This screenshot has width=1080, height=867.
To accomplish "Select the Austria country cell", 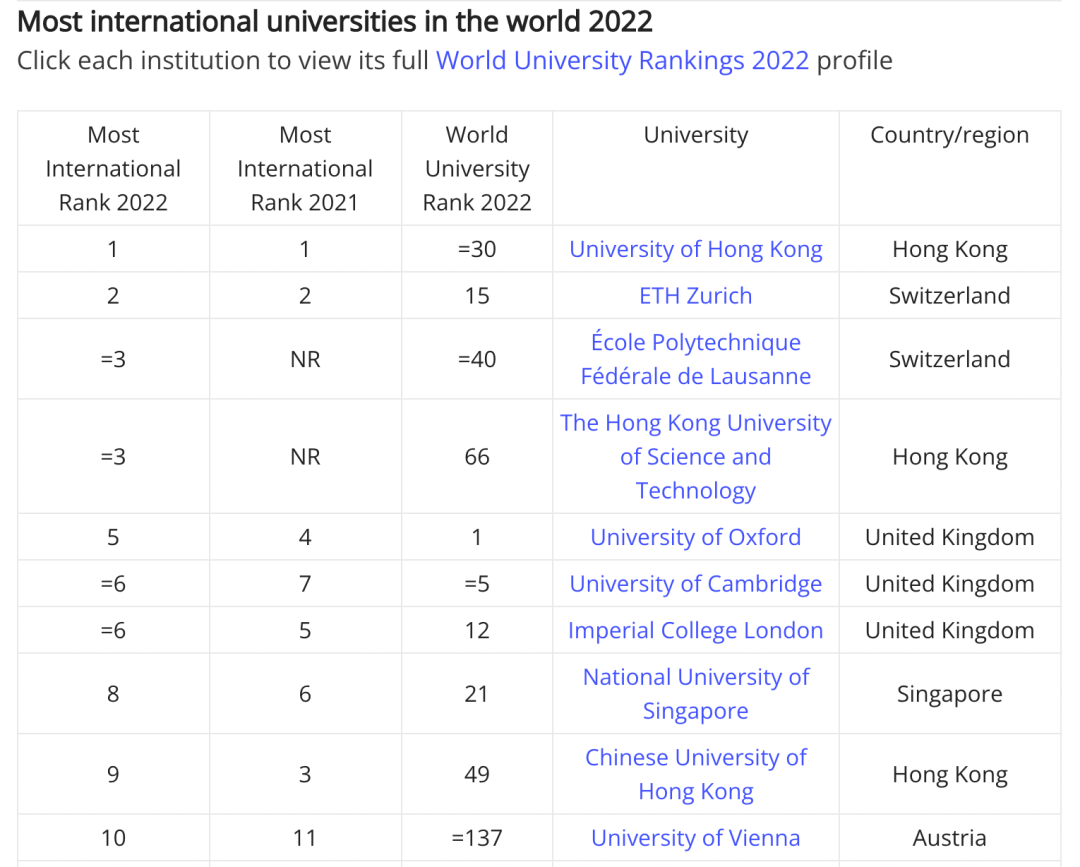I will pos(949,839).
